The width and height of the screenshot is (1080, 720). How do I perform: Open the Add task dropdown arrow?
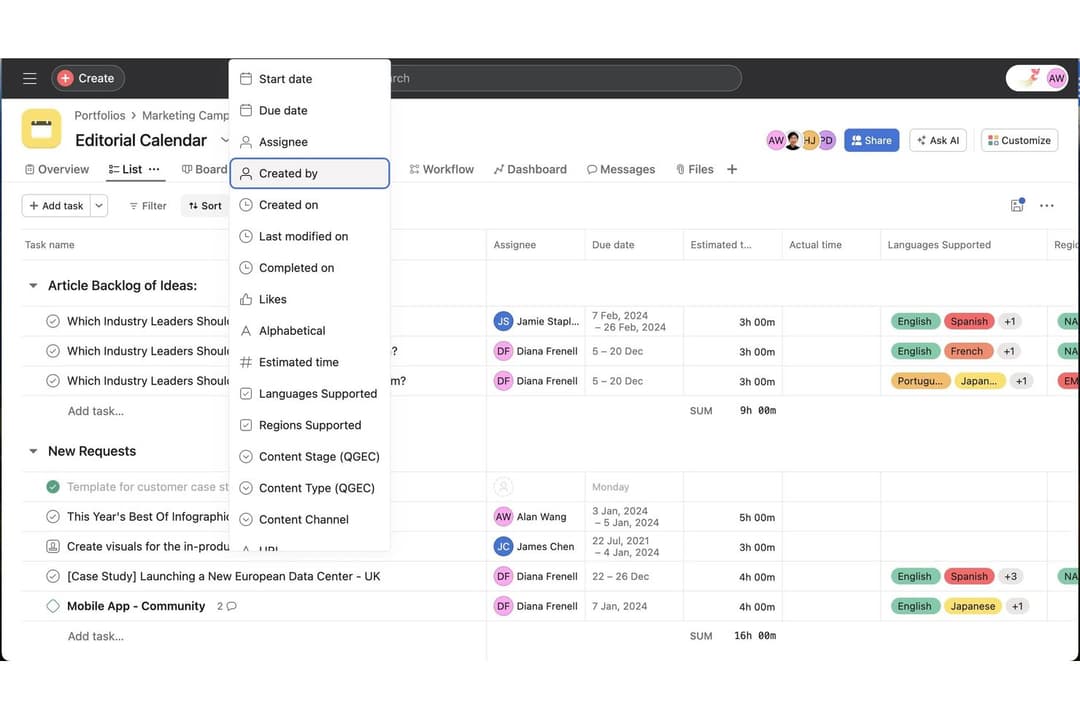click(99, 206)
